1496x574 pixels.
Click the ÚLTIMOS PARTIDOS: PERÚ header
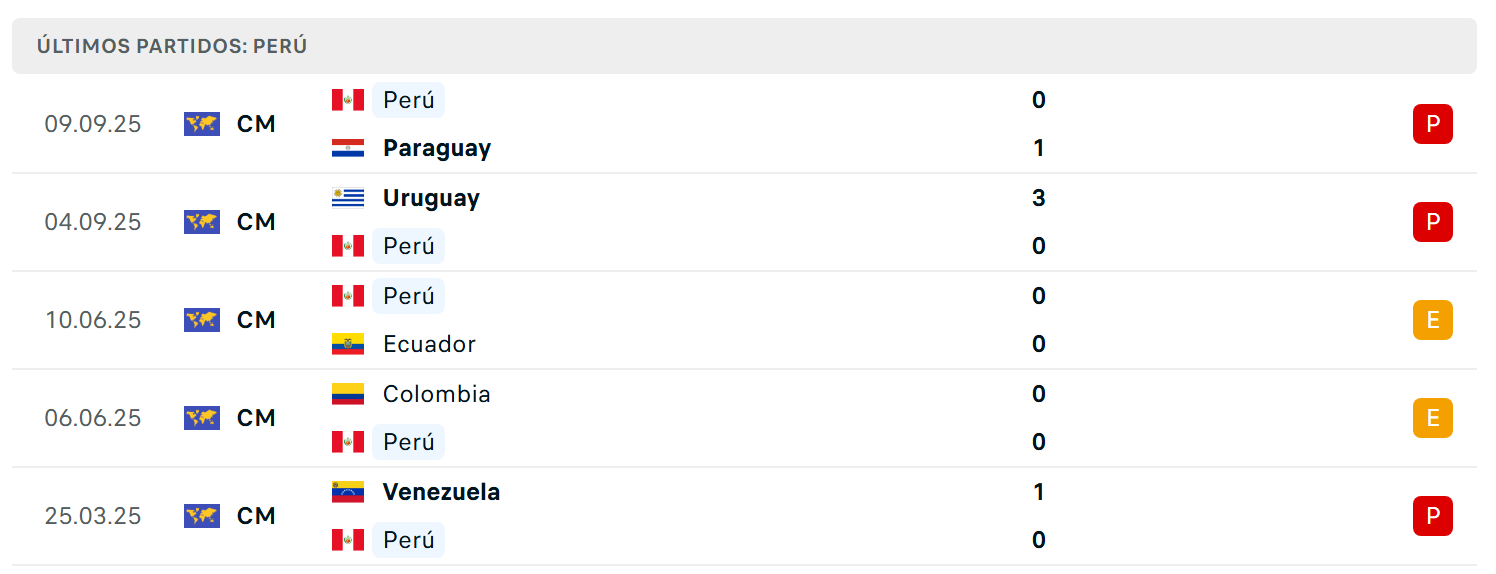[172, 46]
